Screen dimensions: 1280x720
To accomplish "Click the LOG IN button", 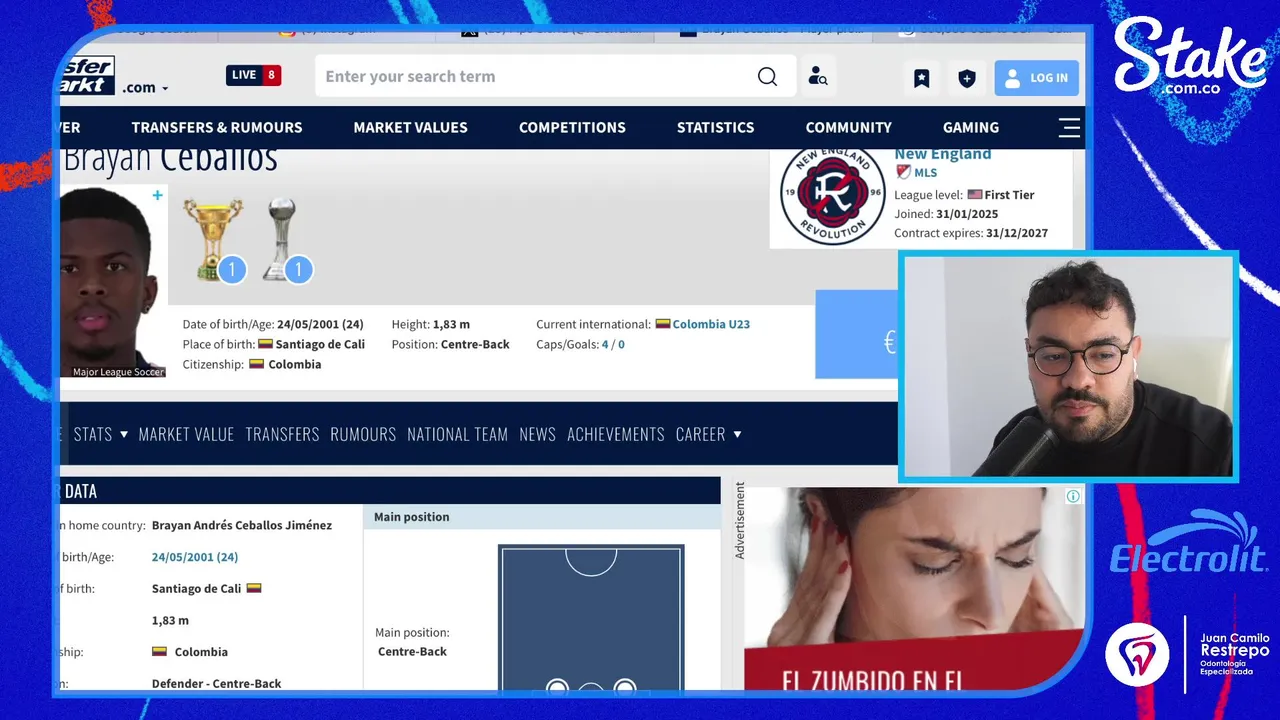I will [x=1036, y=78].
